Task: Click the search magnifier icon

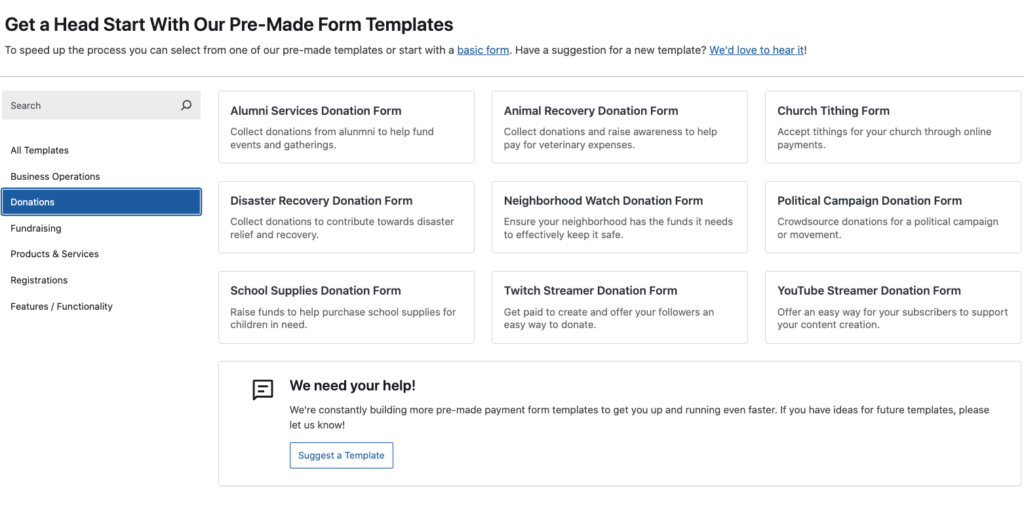Action: [x=186, y=105]
